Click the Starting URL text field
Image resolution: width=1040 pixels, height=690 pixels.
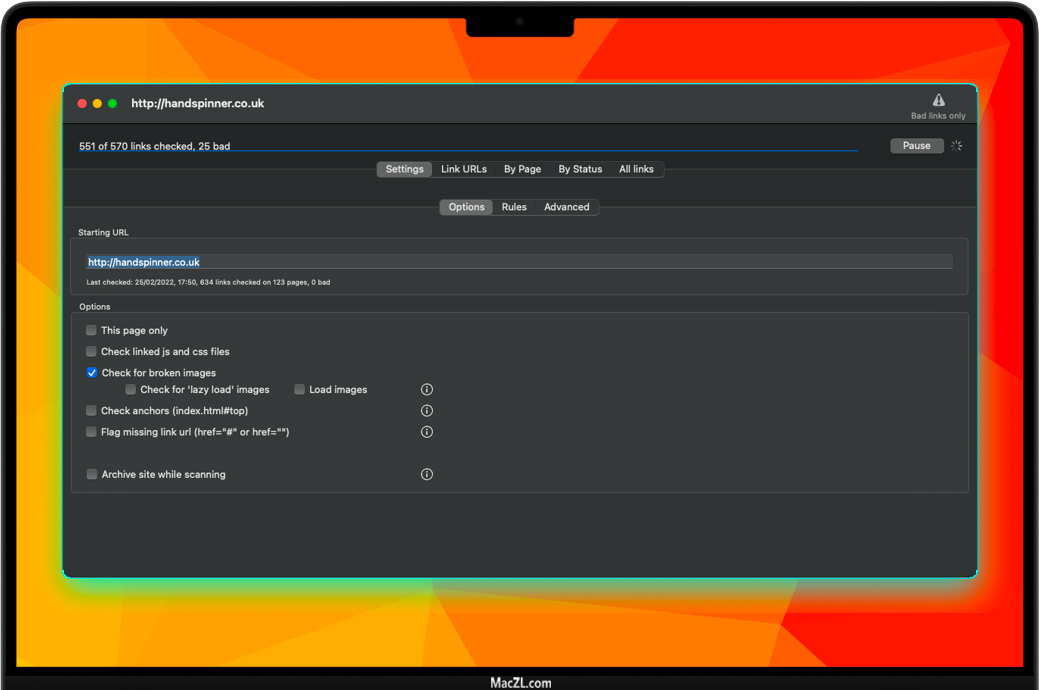click(520, 262)
